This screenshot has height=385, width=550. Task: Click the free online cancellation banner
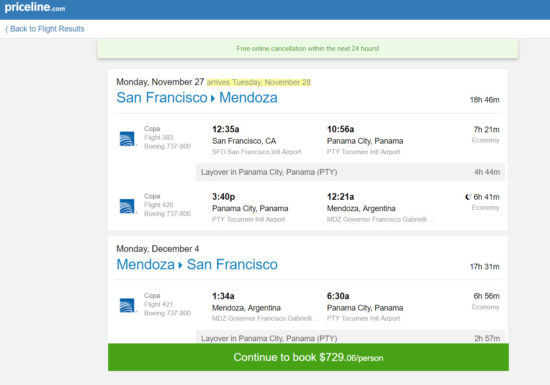coord(308,48)
